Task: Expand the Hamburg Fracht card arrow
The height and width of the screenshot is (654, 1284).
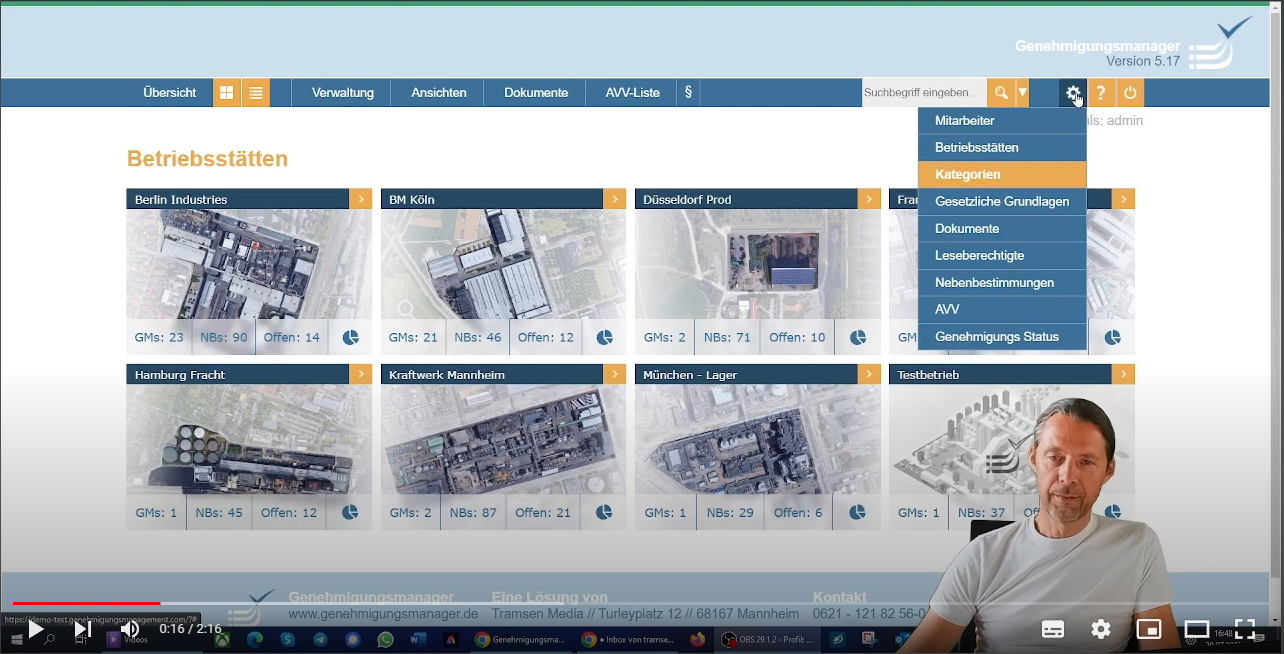Action: 361,375
